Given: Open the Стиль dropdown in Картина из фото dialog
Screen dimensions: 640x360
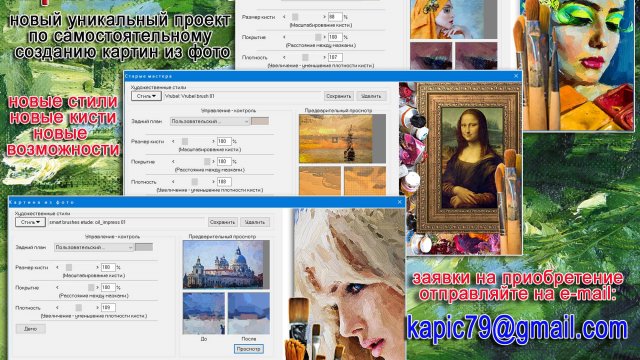Looking at the screenshot, I should pos(30,222).
